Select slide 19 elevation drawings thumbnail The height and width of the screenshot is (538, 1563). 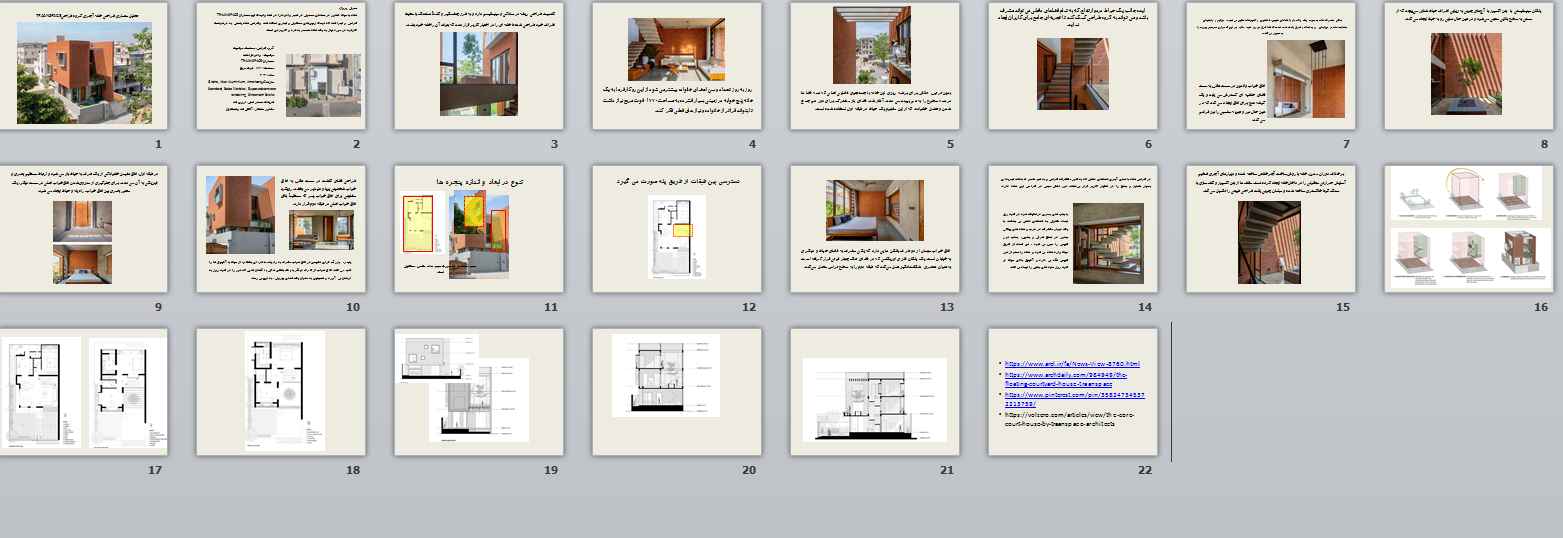point(479,392)
